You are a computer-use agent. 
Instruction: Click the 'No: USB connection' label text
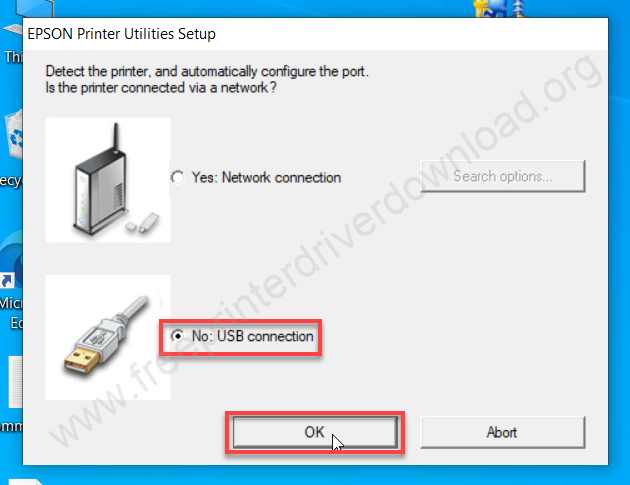click(x=252, y=336)
